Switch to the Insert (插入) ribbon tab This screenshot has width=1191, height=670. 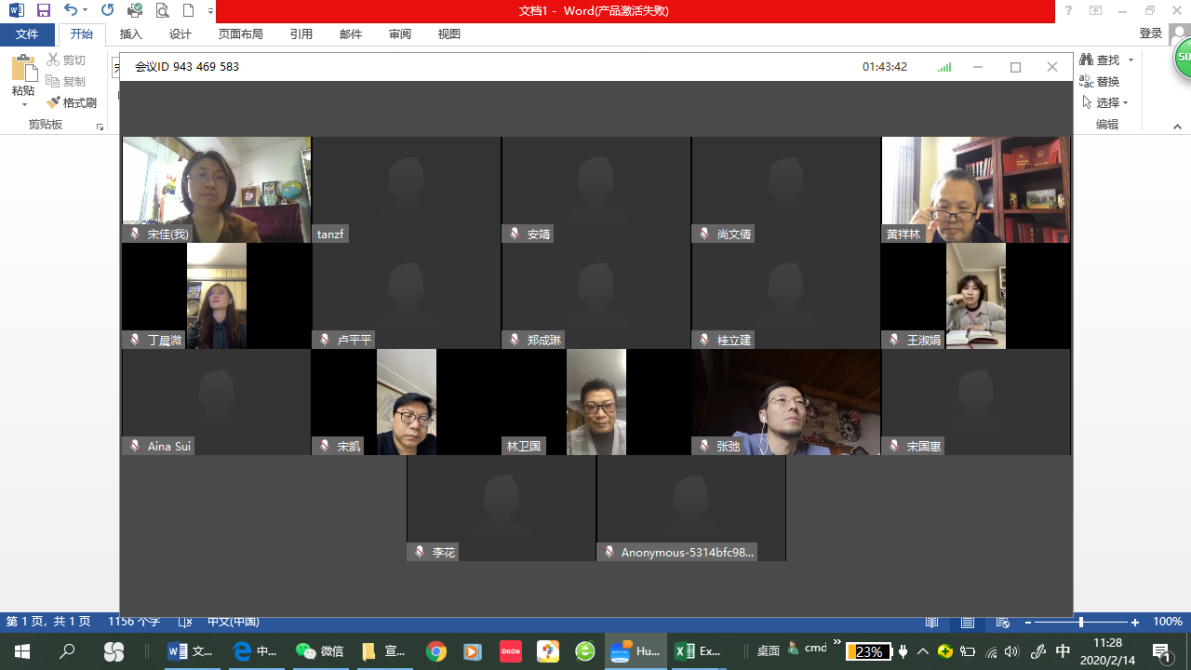coord(131,34)
